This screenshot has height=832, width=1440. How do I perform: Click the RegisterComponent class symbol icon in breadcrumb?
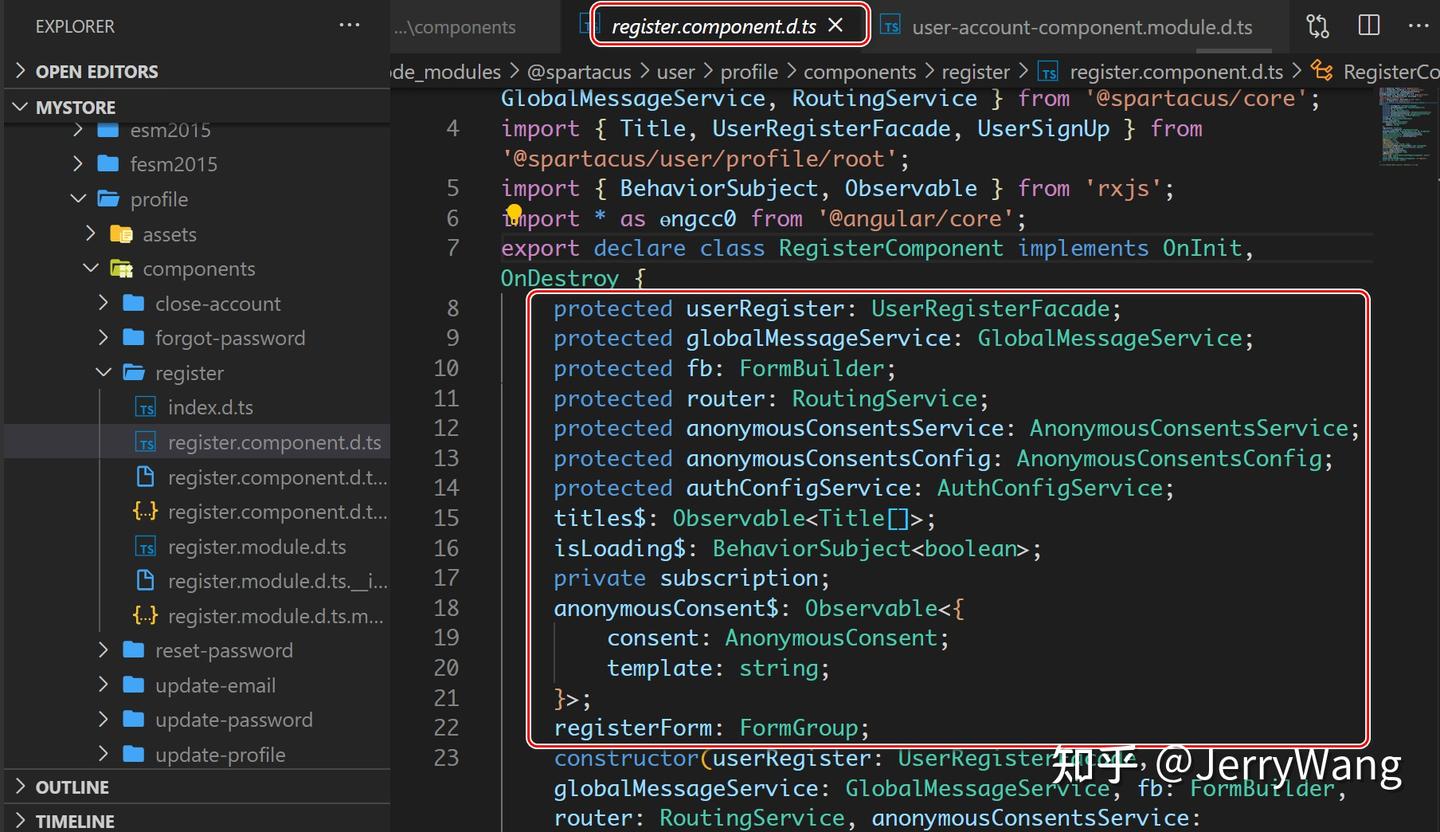pyautogui.click(x=1322, y=71)
